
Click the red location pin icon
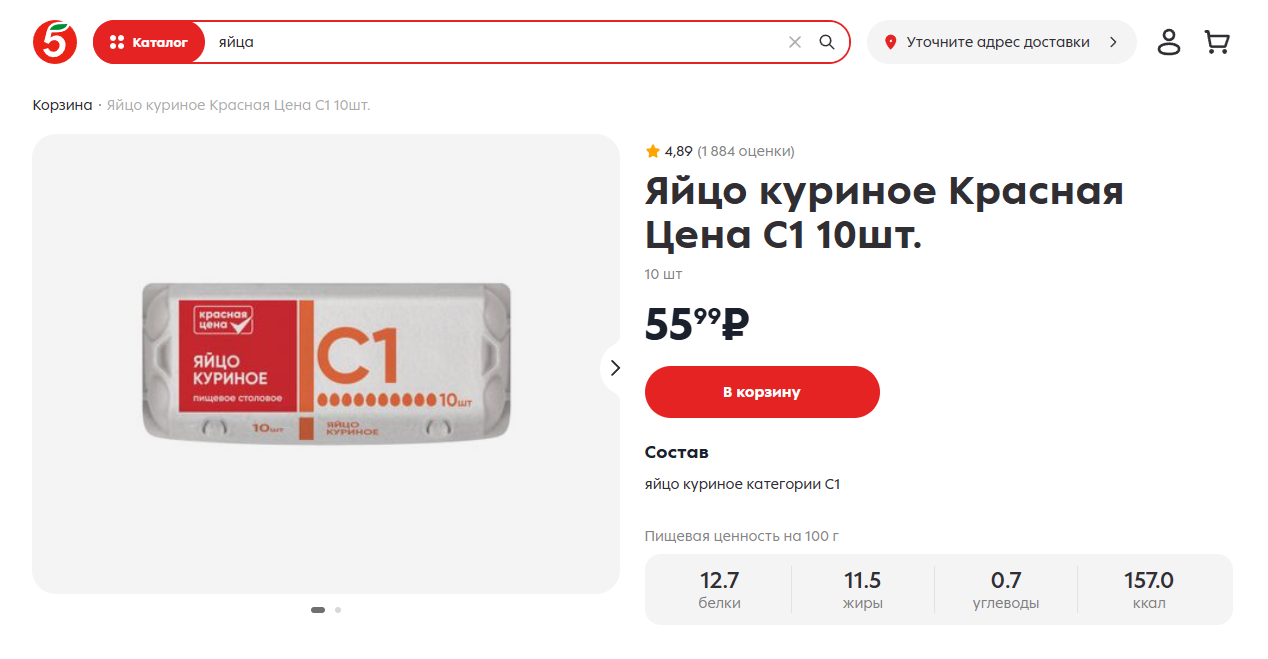pyautogui.click(x=890, y=42)
